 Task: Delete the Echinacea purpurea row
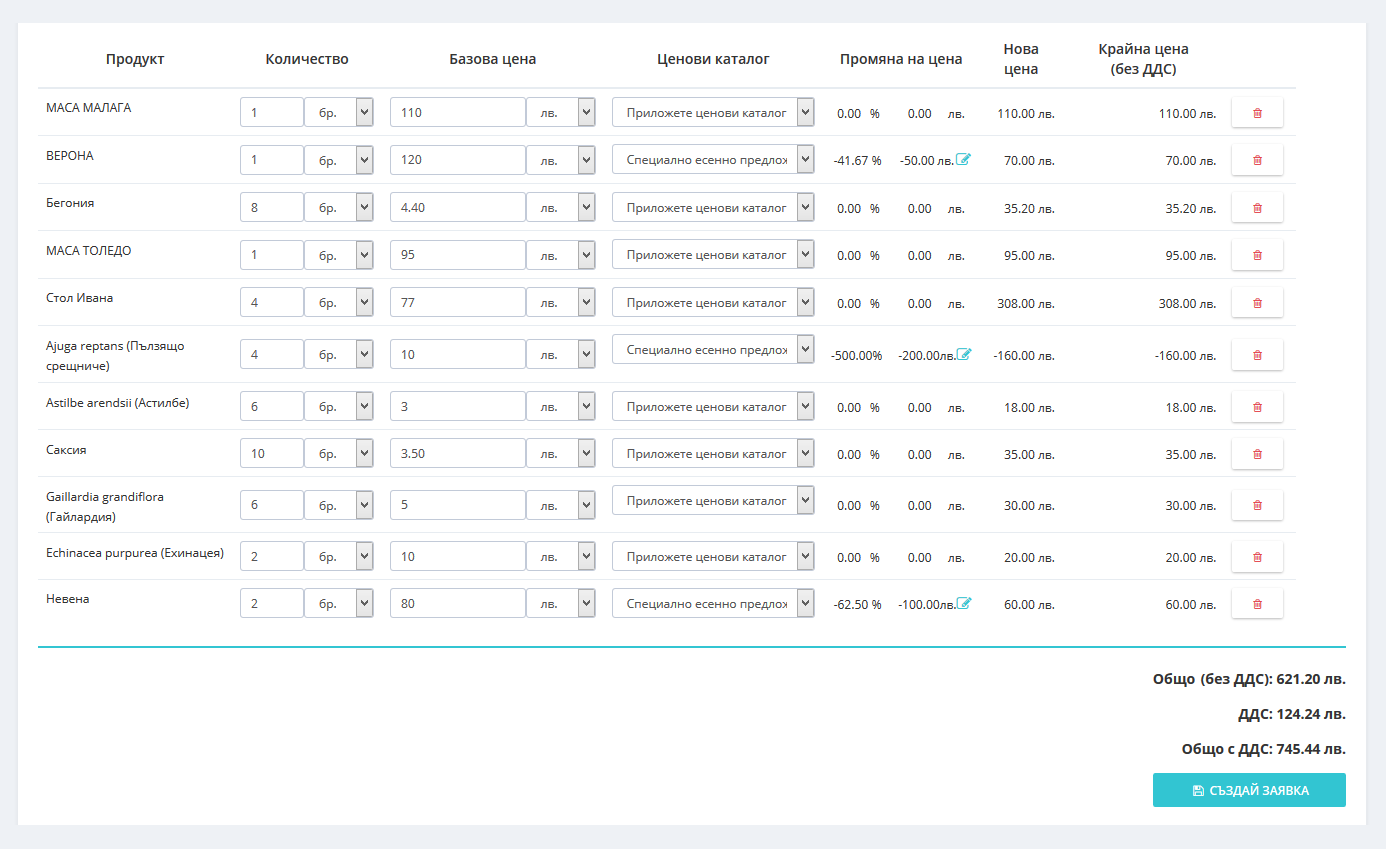click(1257, 557)
